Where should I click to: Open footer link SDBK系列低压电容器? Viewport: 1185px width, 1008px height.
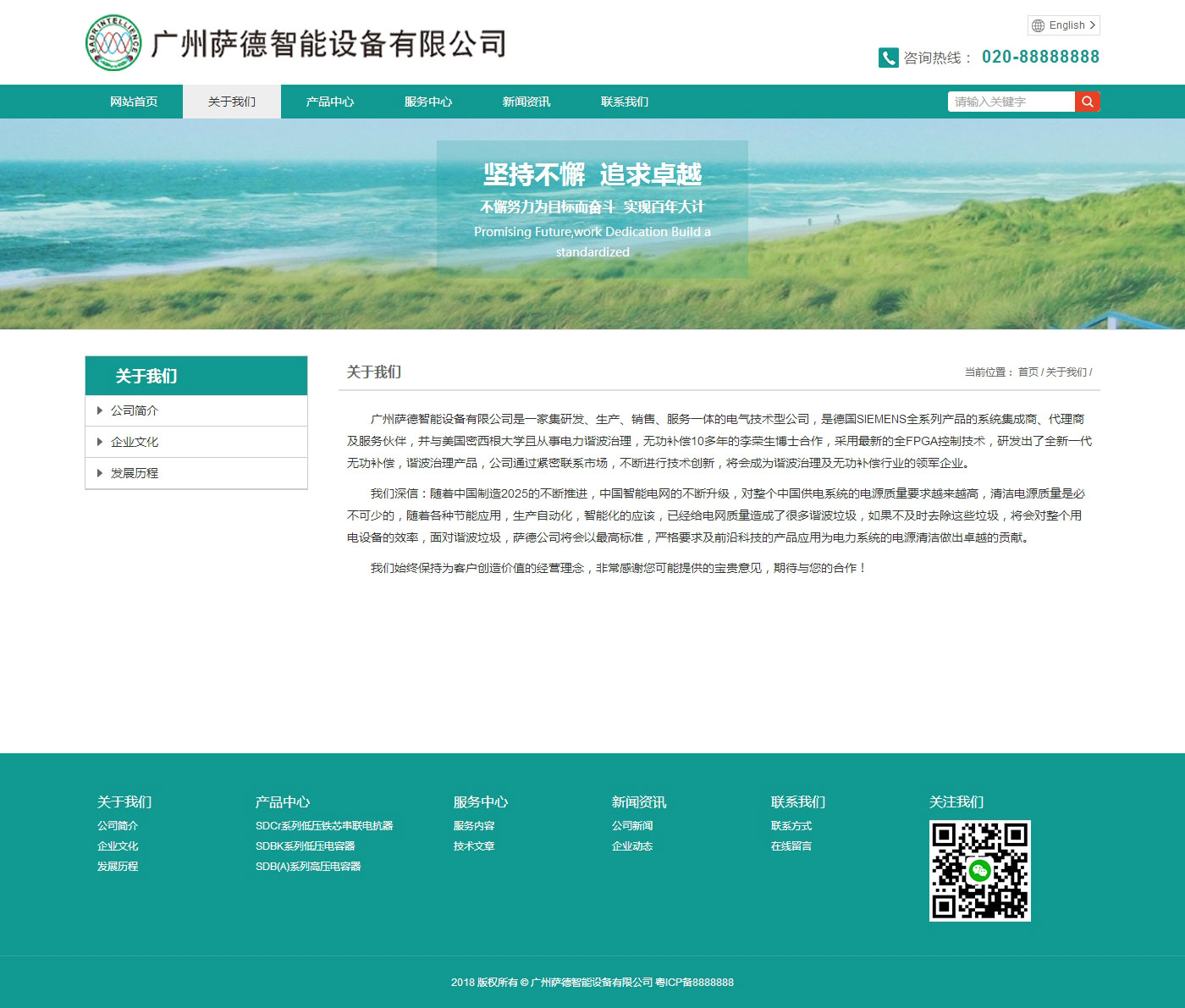[x=305, y=846]
